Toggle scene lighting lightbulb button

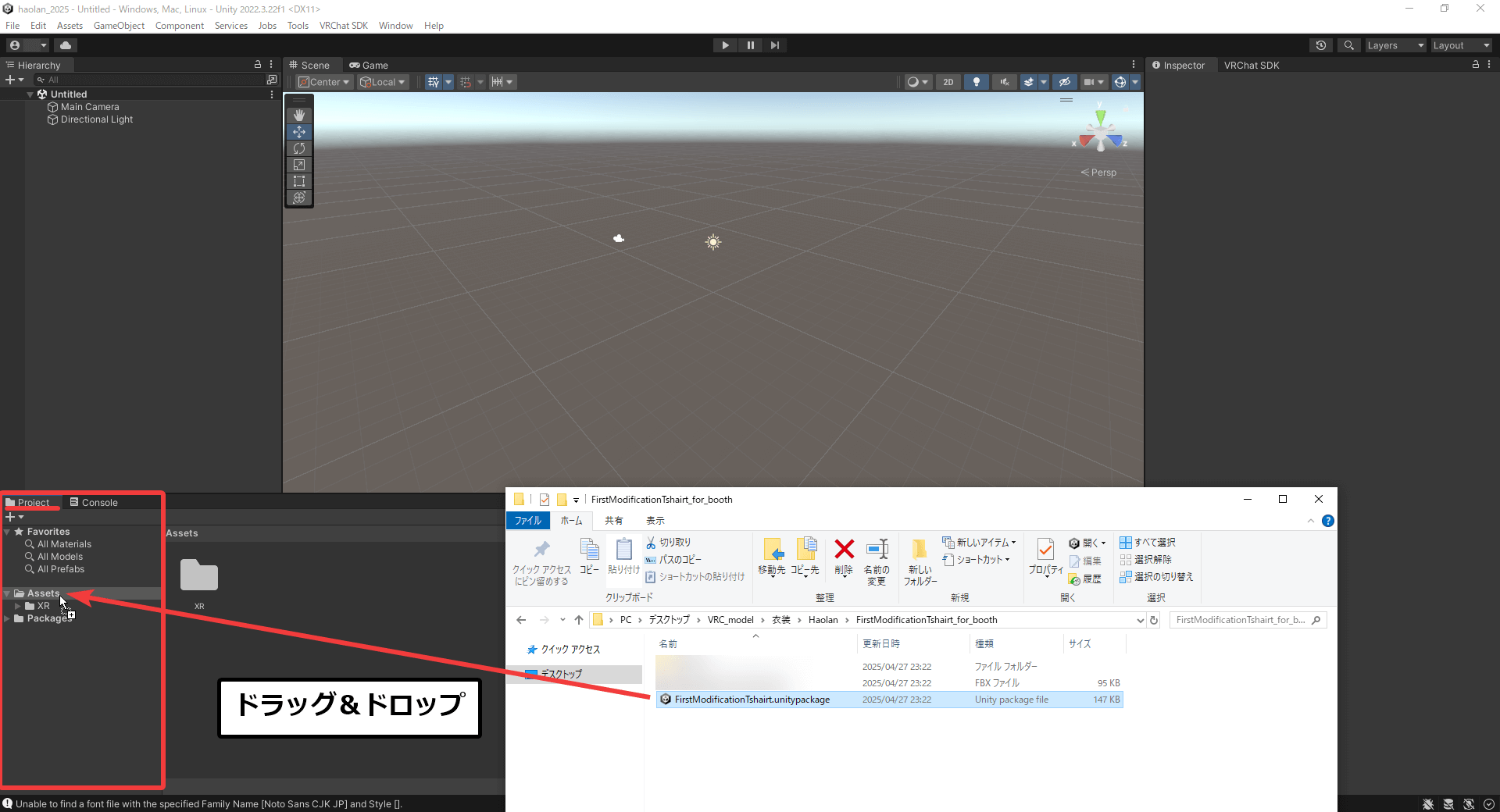[x=977, y=82]
